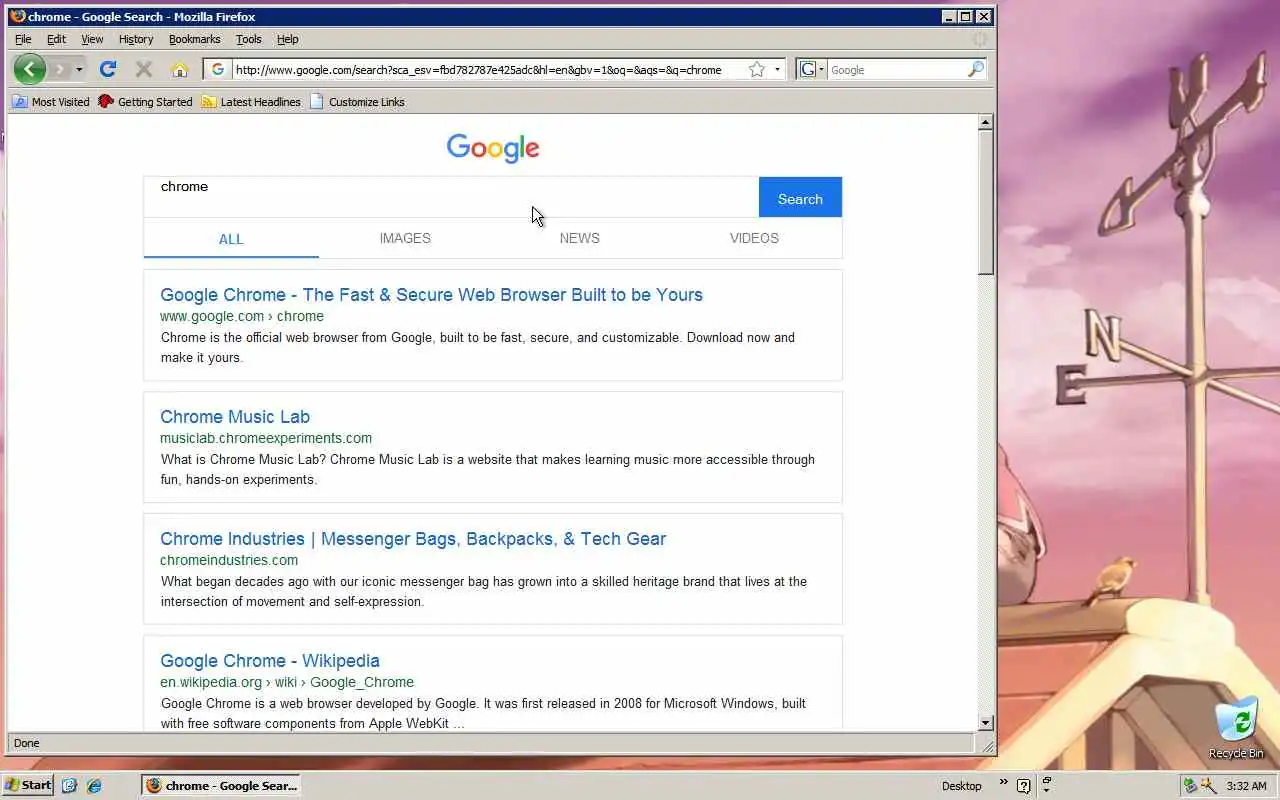This screenshot has height=800, width=1280.
Task: Click en.wikipedia.org › wiki › Google_Chrome URL text
Action: (287, 682)
